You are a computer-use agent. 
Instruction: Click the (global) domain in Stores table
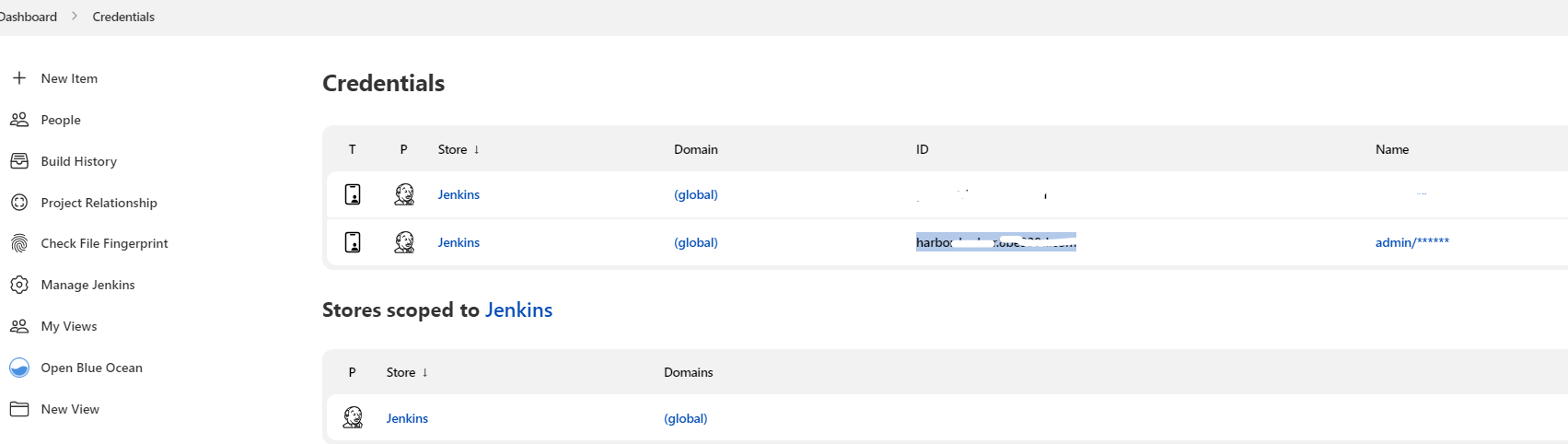[x=686, y=418]
